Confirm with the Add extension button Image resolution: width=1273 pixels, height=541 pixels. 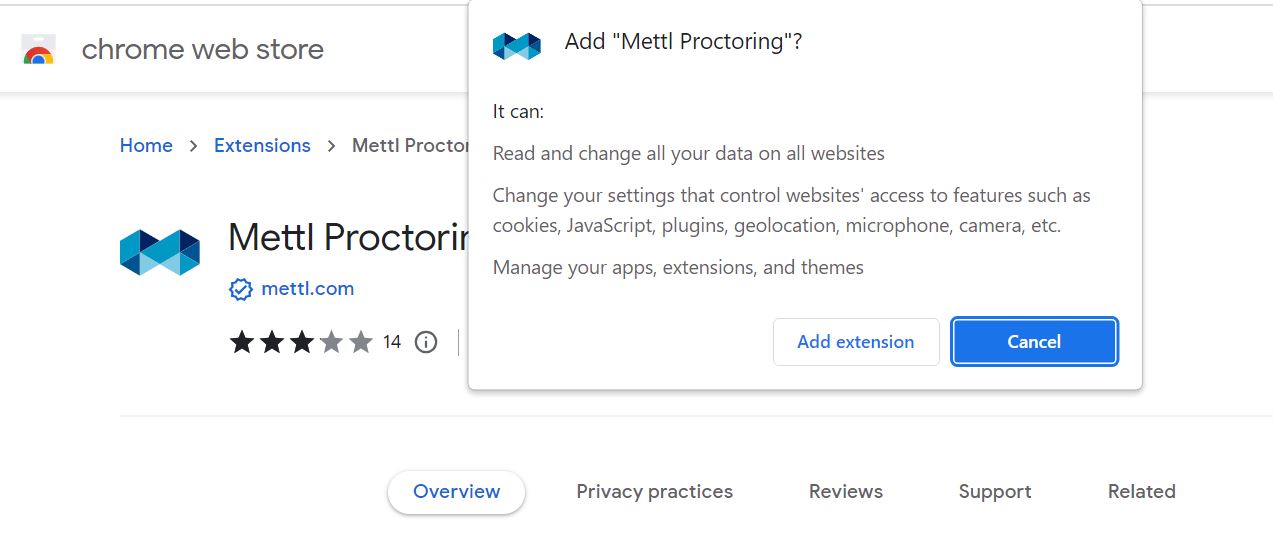pyautogui.click(x=856, y=342)
